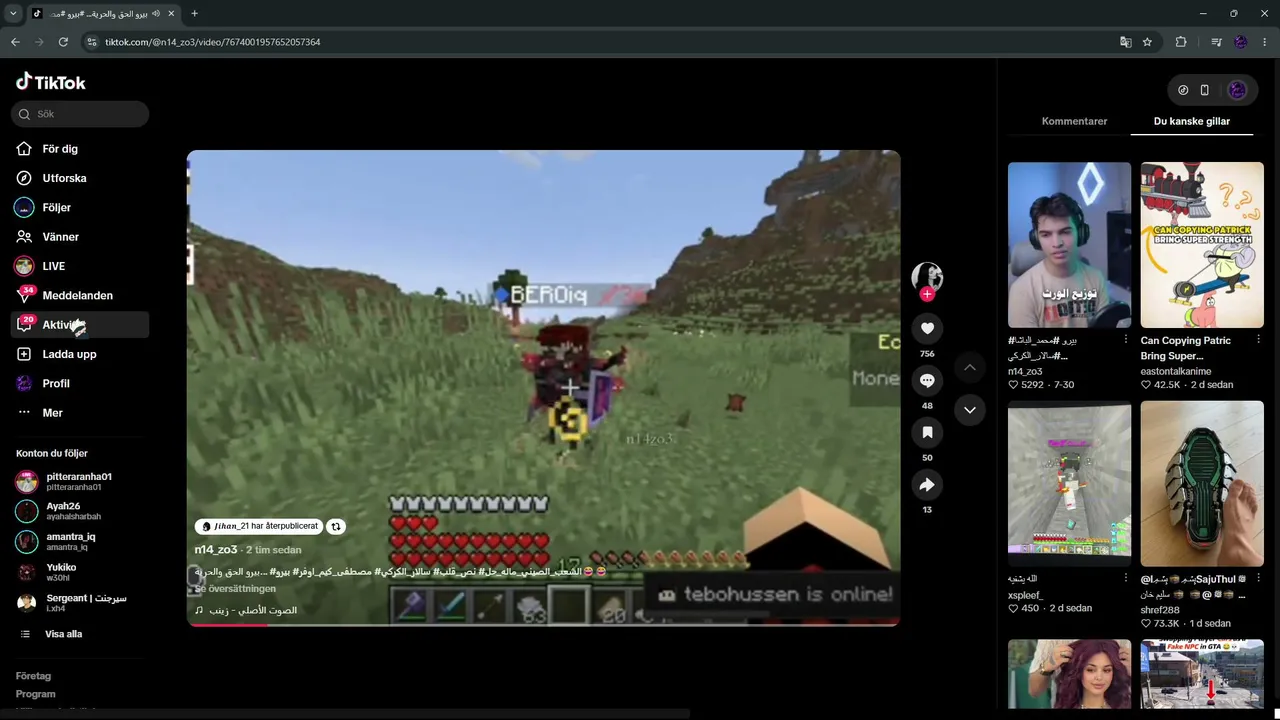This screenshot has width=1280, height=720.
Task: Click the Ladda upp upload icon
Action: pos(24,354)
